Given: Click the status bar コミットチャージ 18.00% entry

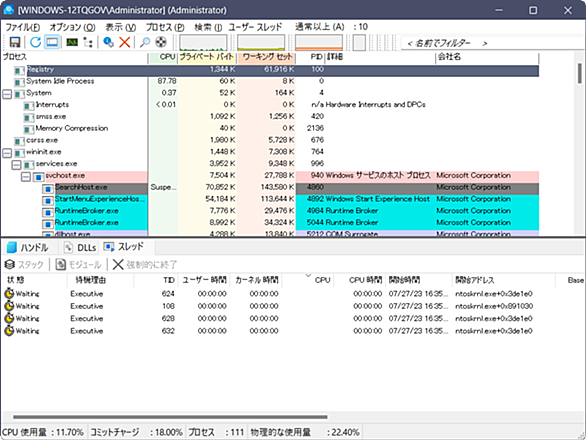Looking at the screenshot, I should coord(136,432).
